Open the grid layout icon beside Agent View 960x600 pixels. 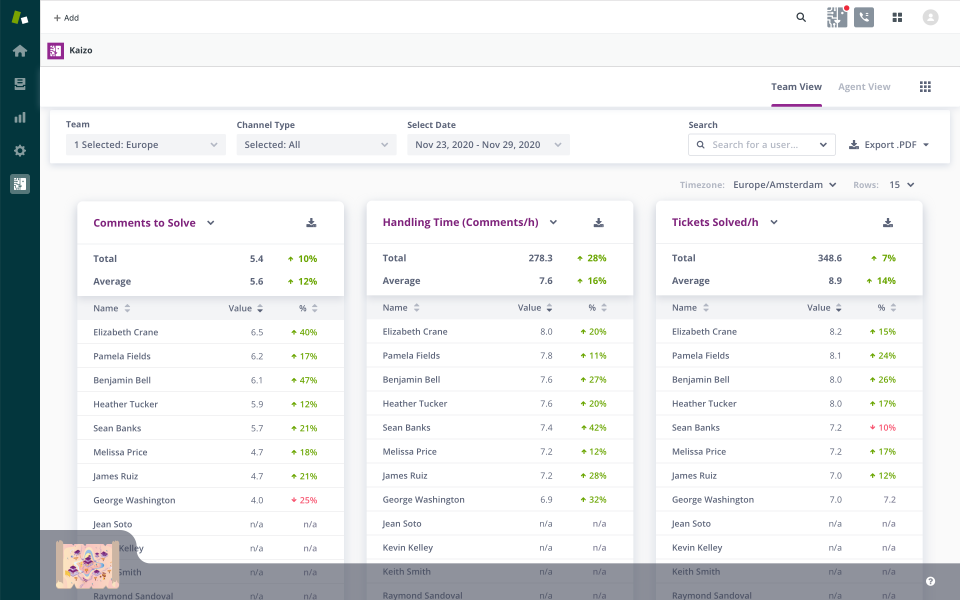point(925,87)
